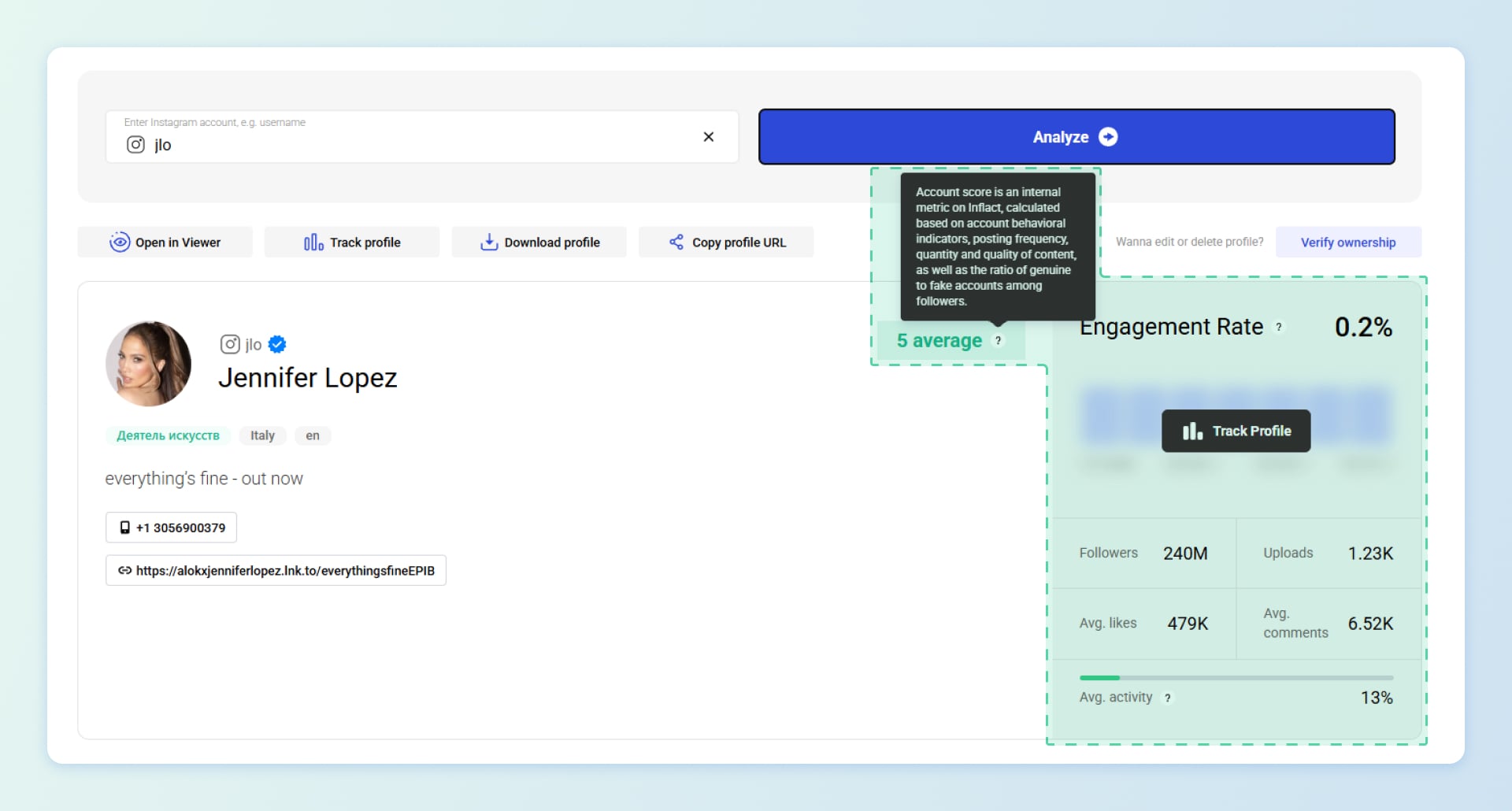Click the 240M followers value
The height and width of the screenshot is (811, 1512).
point(1185,554)
